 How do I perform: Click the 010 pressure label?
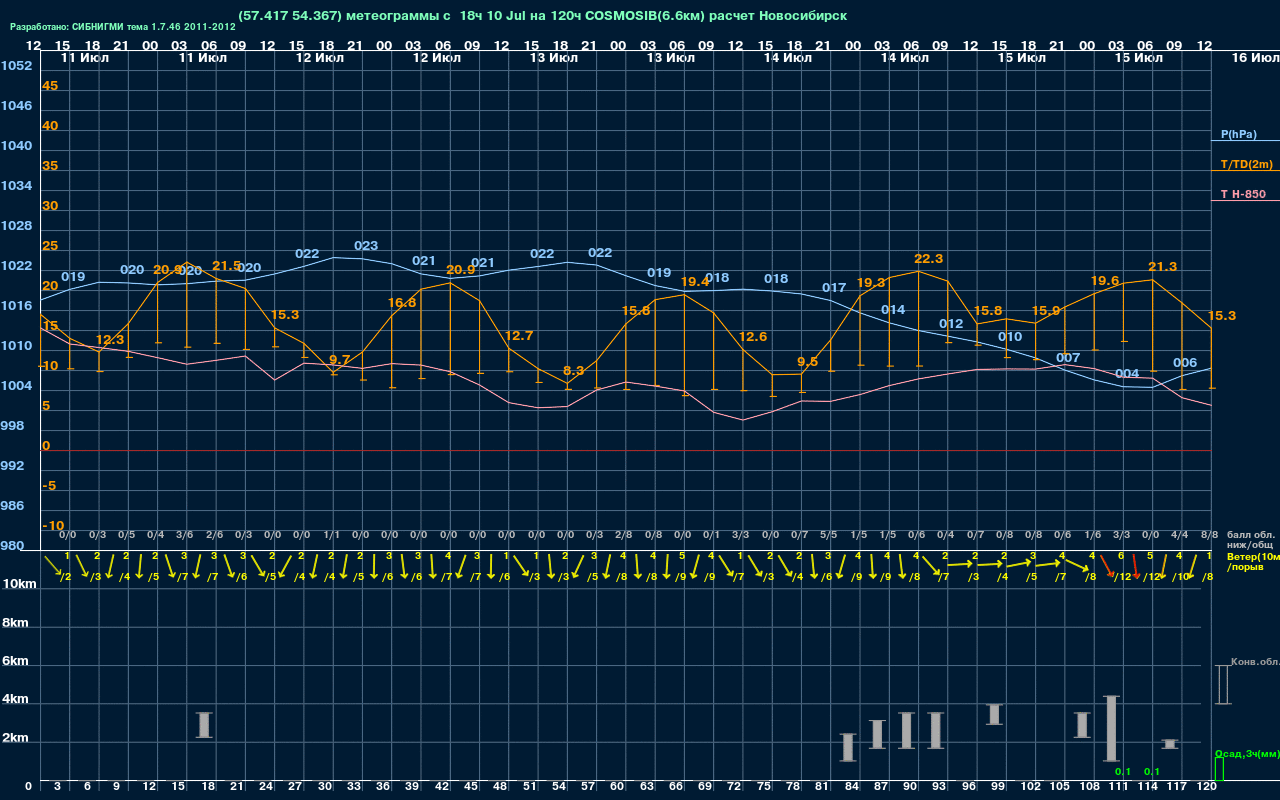click(x=1010, y=337)
